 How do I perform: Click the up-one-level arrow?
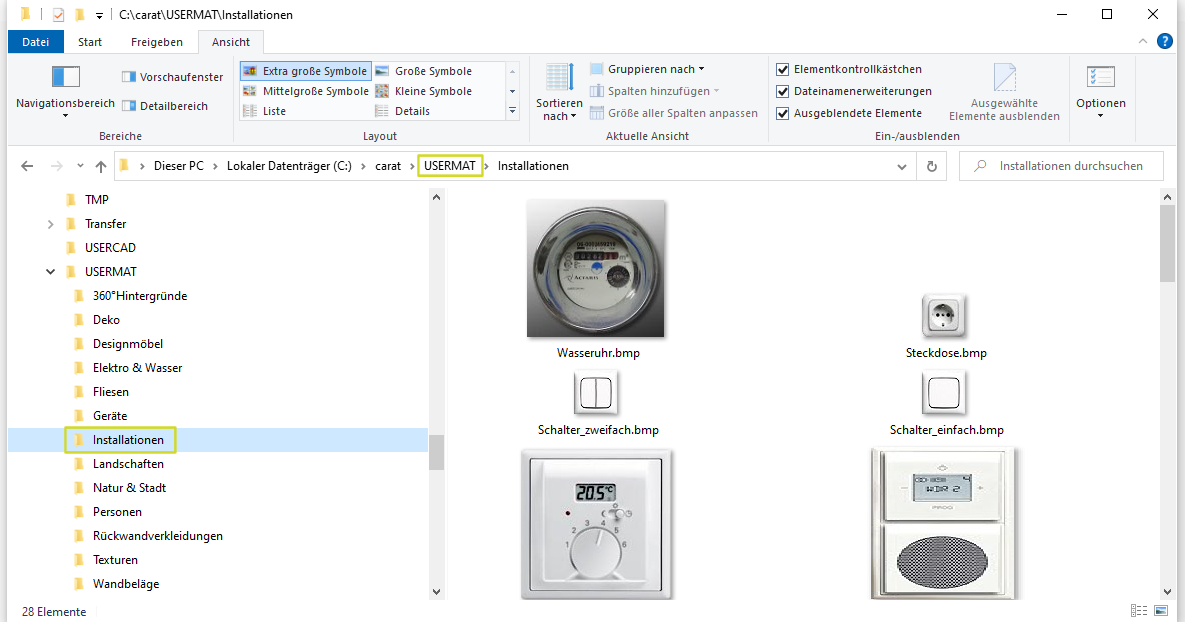pyautogui.click(x=100, y=166)
